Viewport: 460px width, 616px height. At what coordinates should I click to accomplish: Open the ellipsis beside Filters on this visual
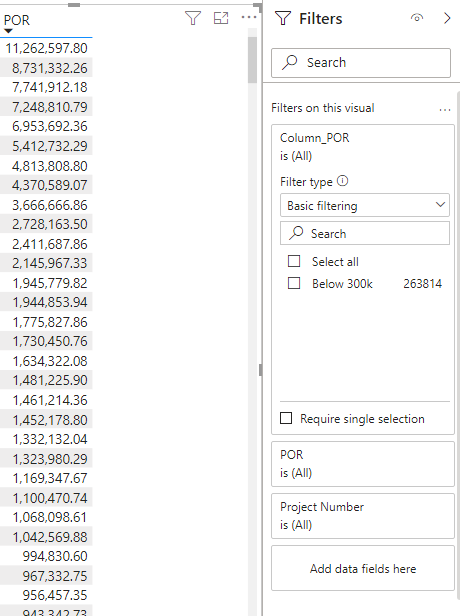click(445, 110)
